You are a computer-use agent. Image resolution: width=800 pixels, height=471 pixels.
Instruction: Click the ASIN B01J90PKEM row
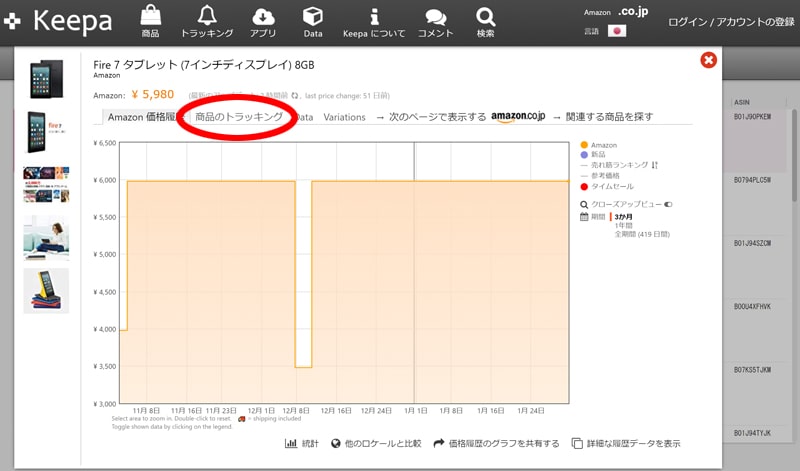click(753, 117)
